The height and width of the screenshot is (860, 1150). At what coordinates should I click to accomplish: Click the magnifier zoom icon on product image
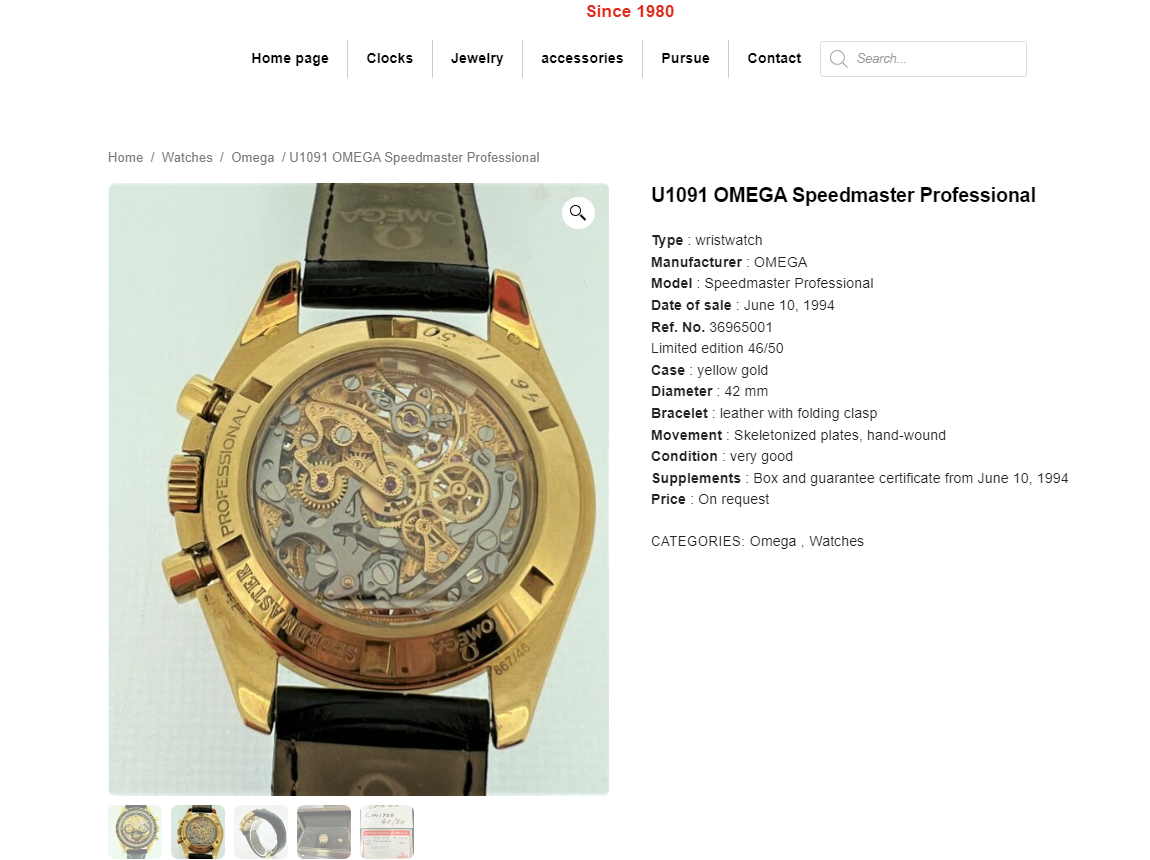click(578, 213)
